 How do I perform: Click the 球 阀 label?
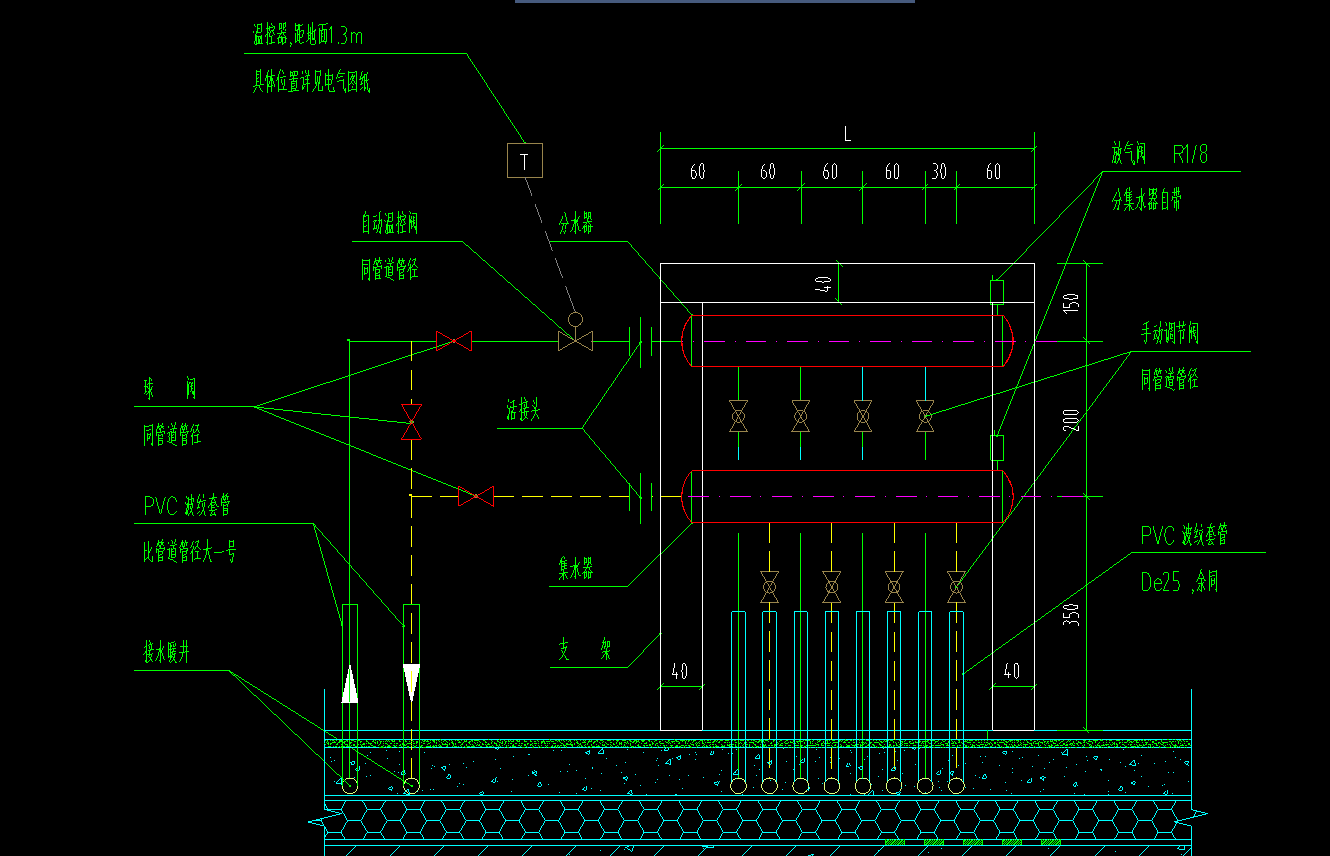pos(170,389)
